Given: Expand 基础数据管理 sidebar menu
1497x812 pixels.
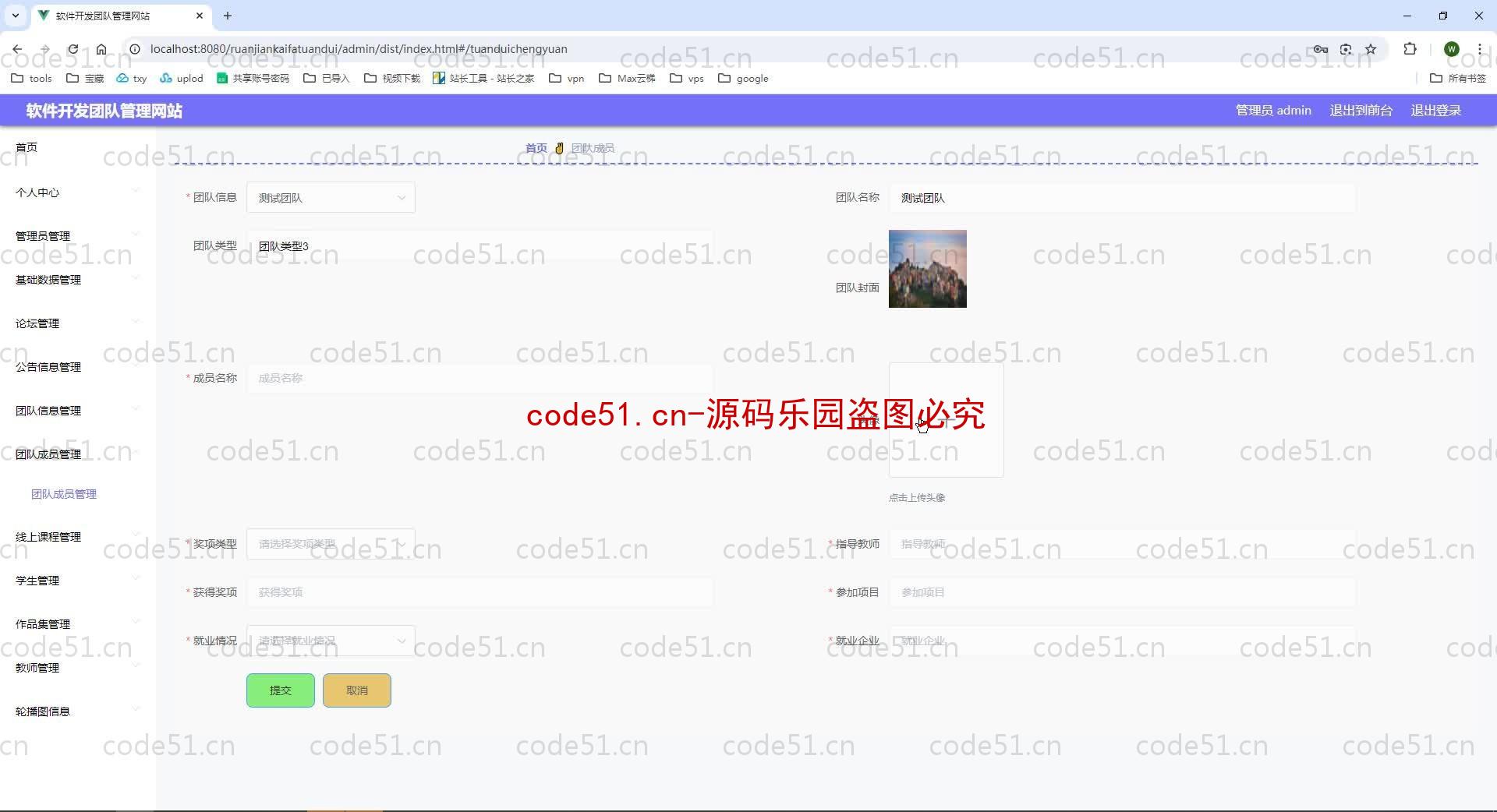Looking at the screenshot, I should click(x=78, y=280).
